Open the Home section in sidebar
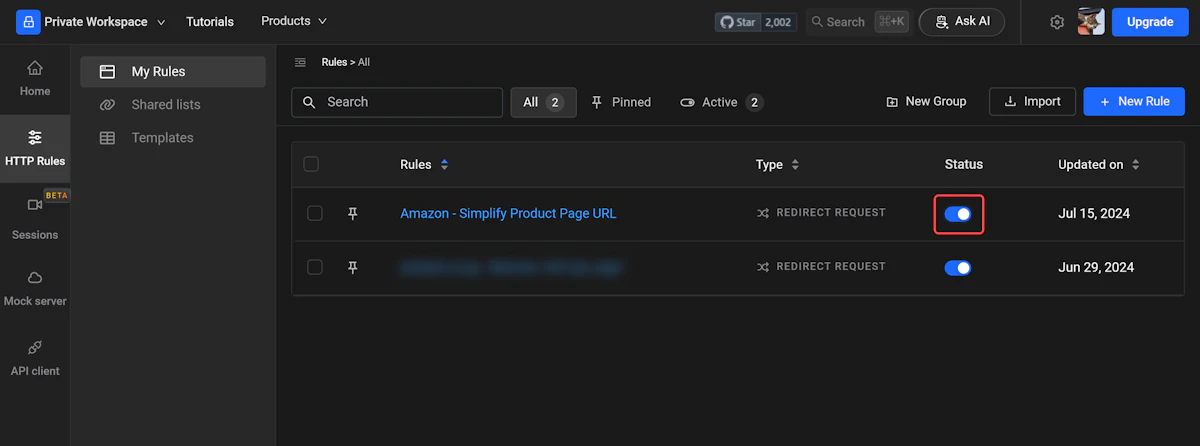 [x=35, y=78]
